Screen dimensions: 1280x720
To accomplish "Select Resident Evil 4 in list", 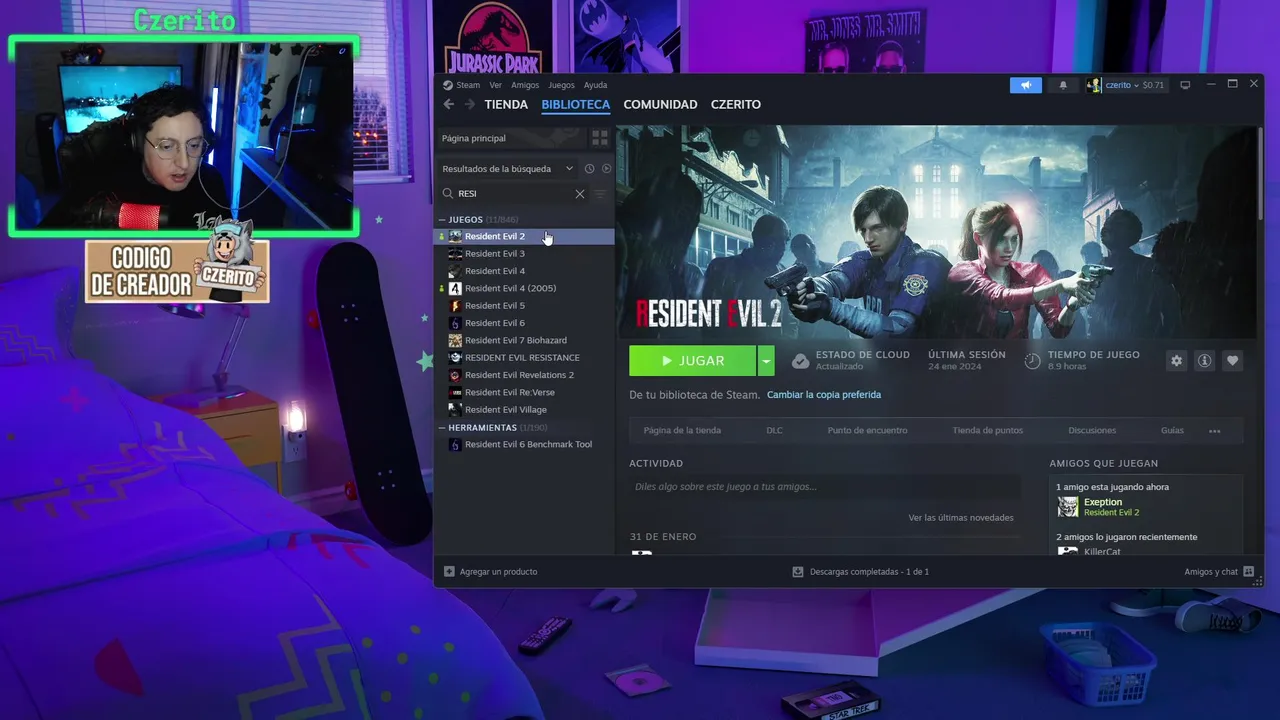I will [x=524, y=271].
